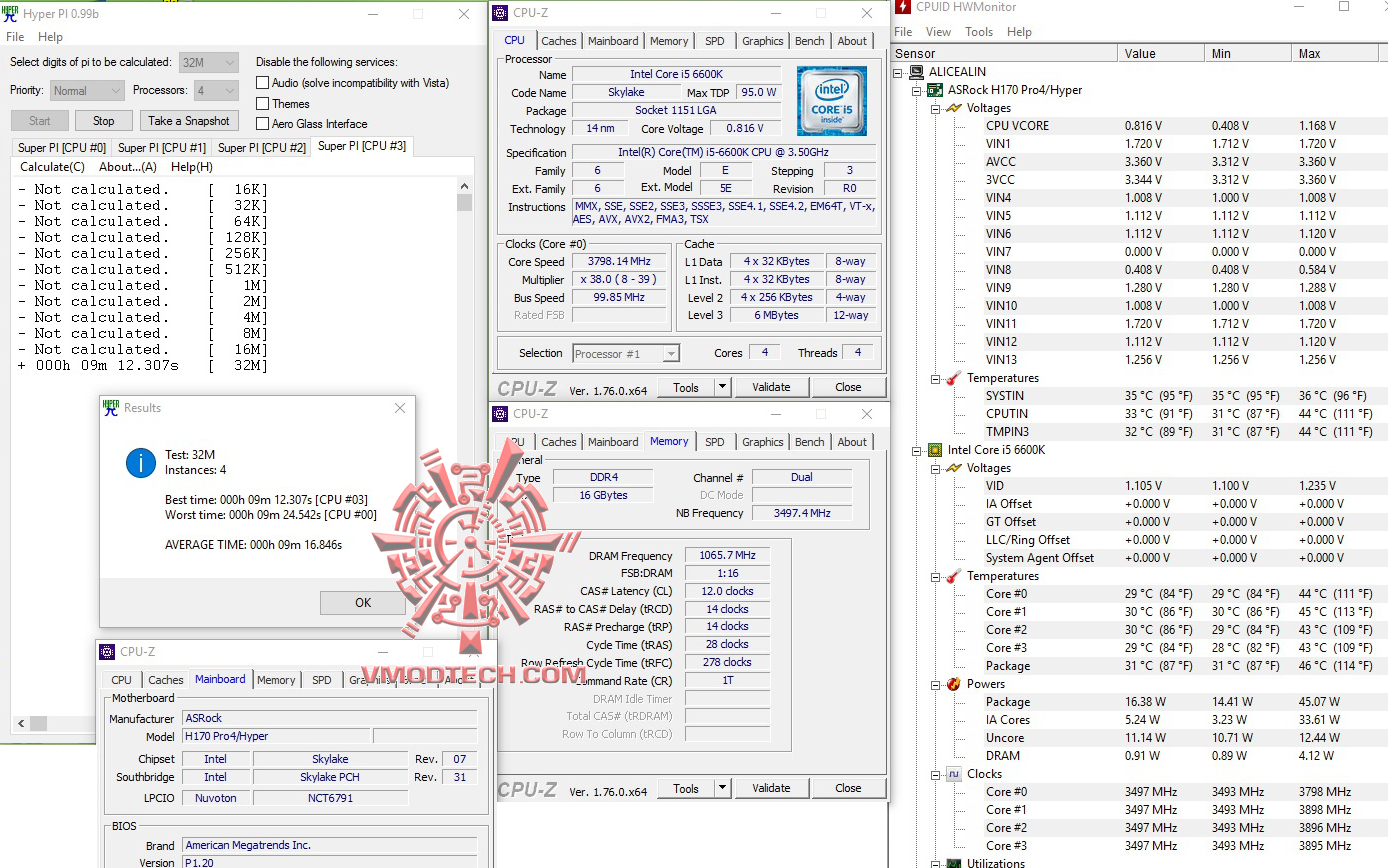This screenshot has height=868, width=1388.
Task: Open the Calculate(C) menu in Super PI
Action: (53, 167)
